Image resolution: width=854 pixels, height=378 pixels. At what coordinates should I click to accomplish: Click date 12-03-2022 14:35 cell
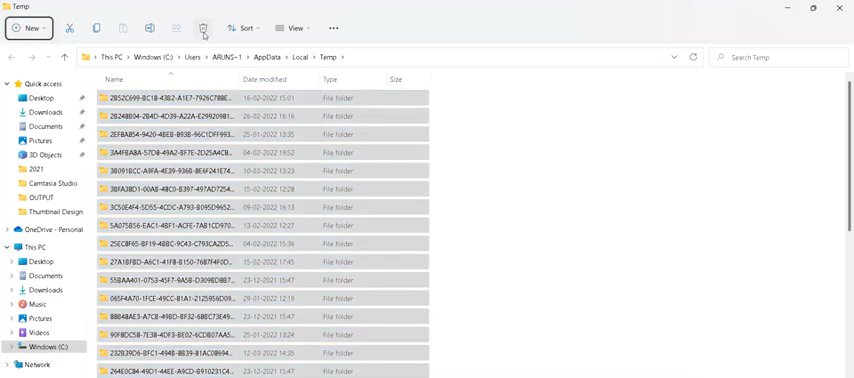point(269,353)
